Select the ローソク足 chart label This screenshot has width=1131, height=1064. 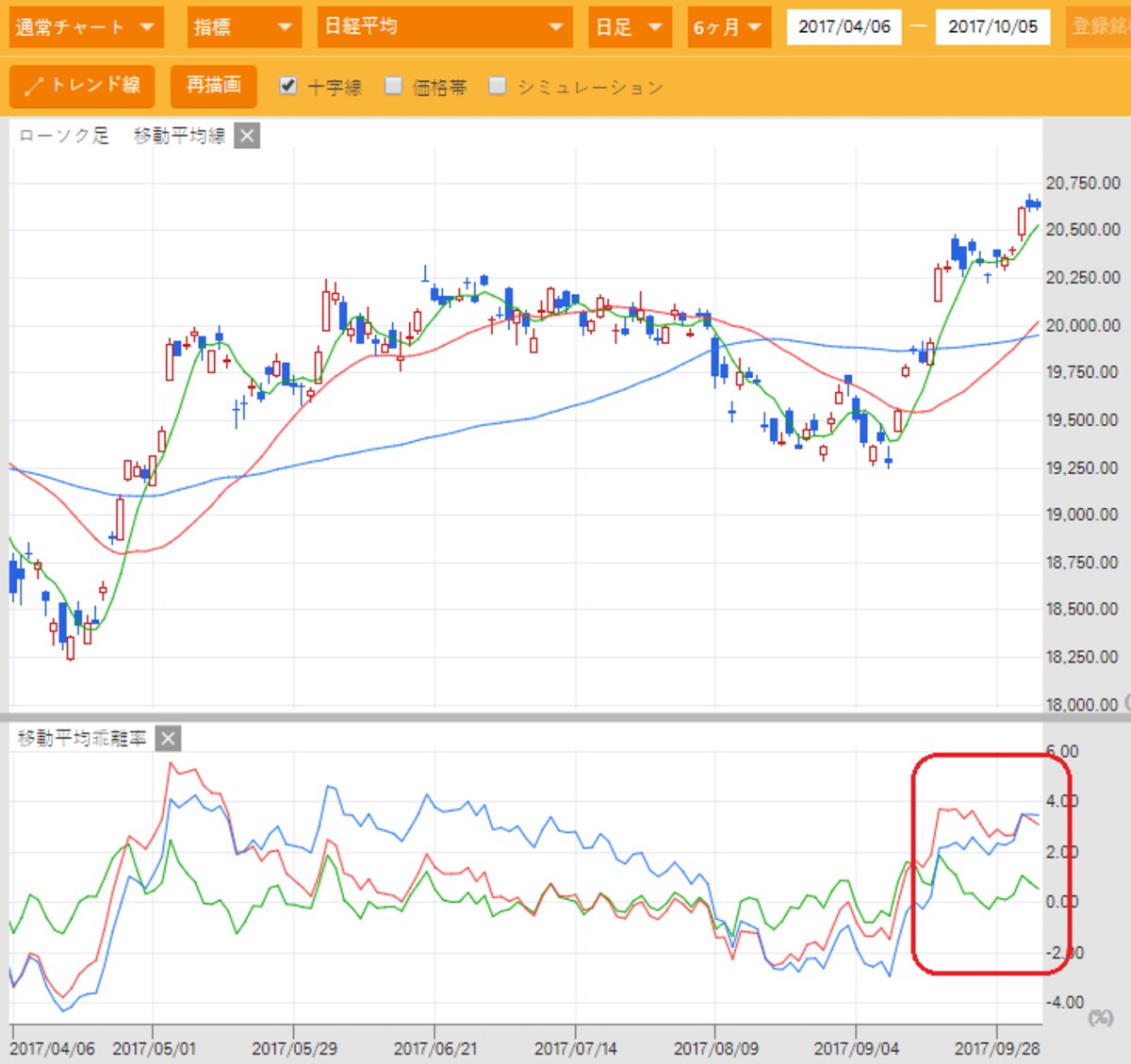click(64, 136)
